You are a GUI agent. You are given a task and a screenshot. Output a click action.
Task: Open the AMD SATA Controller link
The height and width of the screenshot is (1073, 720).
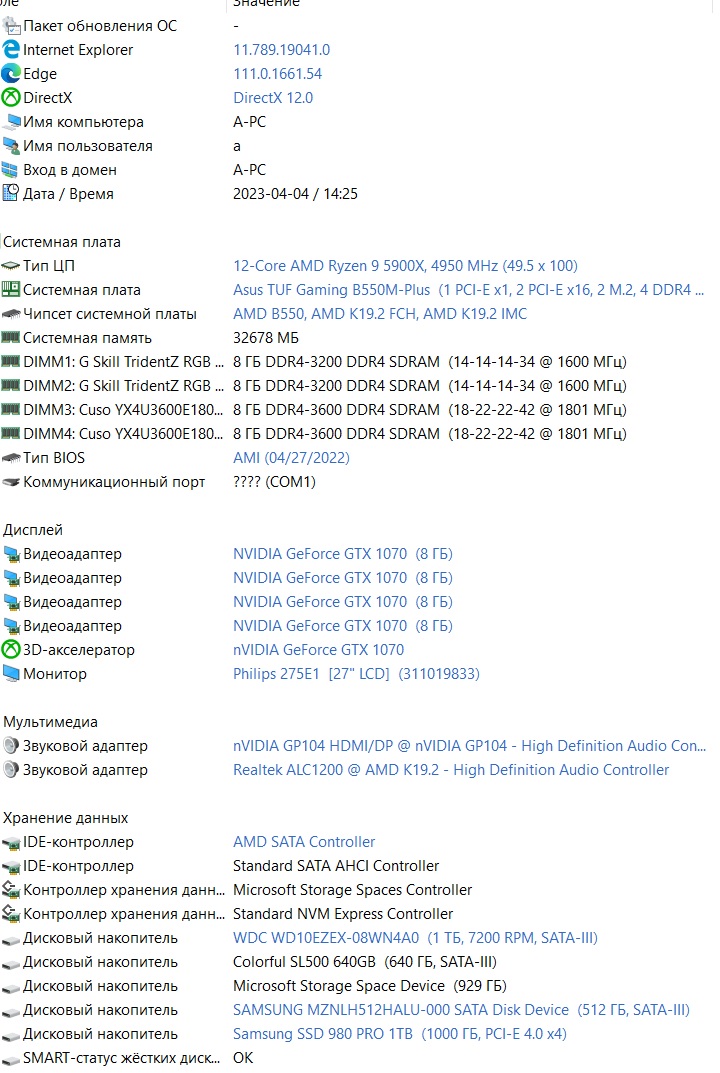pyautogui.click(x=304, y=842)
